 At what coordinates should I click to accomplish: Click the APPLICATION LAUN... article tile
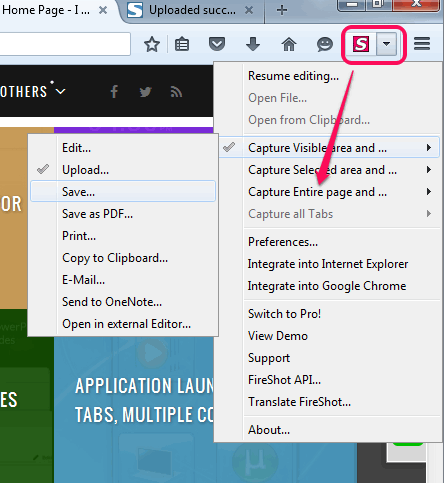tap(144, 400)
